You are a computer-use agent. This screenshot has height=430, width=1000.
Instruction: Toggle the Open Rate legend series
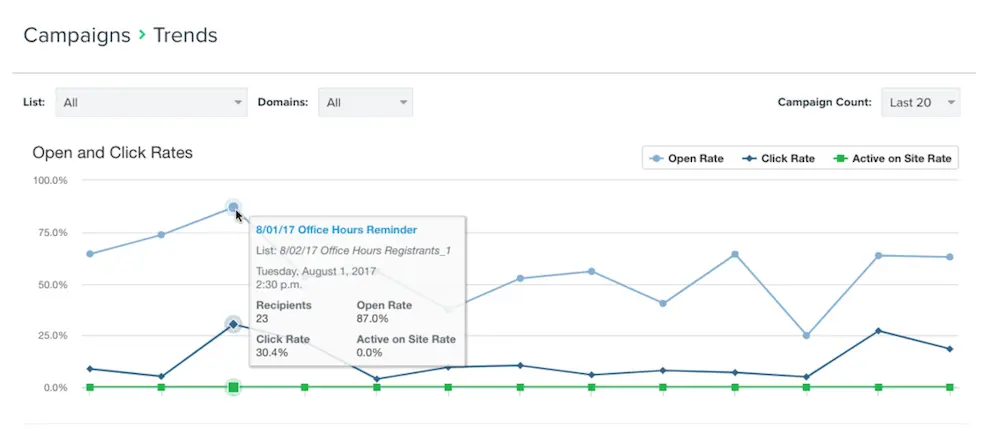pyautogui.click(x=687, y=158)
